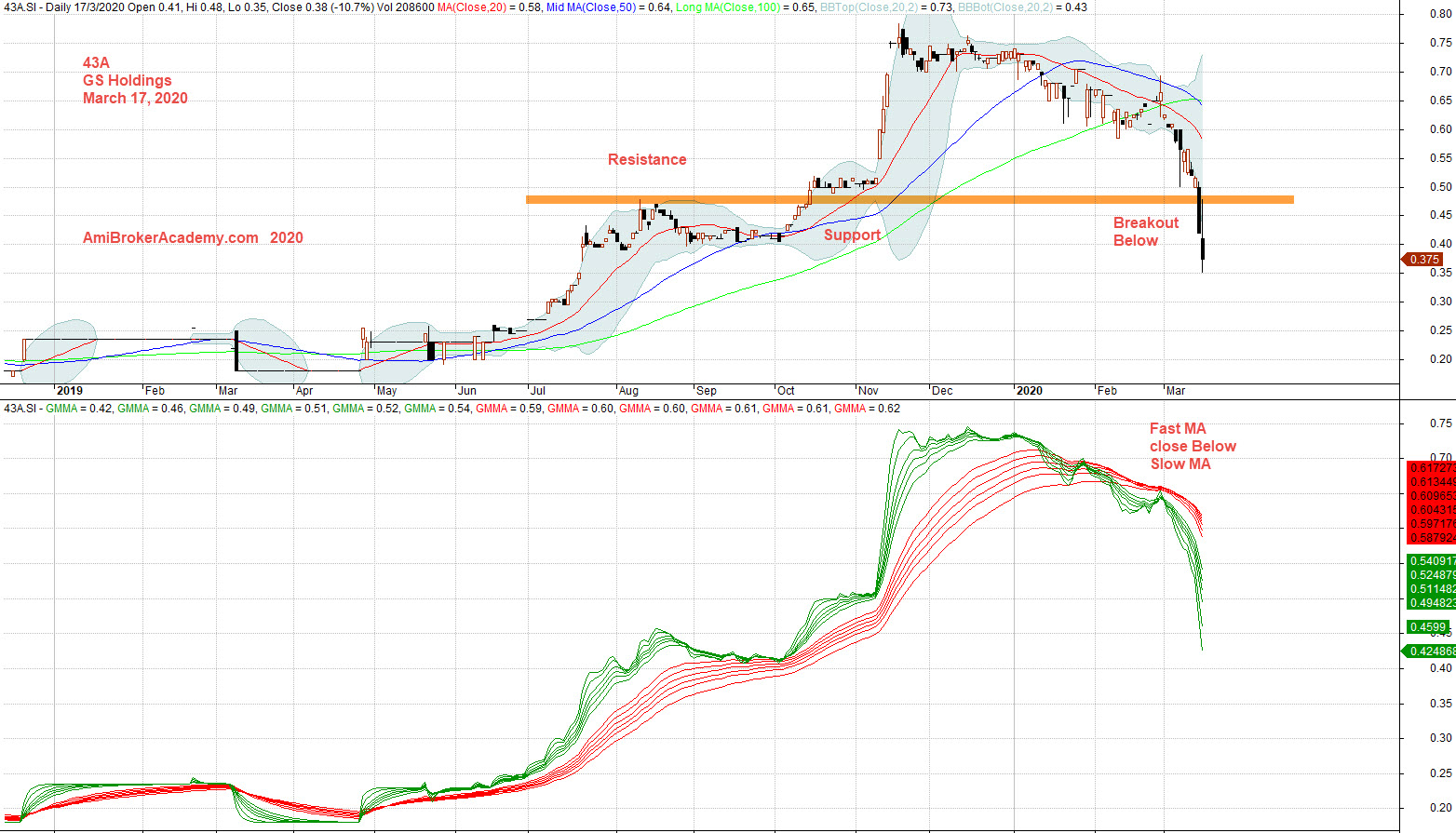1456x833 pixels.
Task: Click the 'Mid MA(Close,50) = 0.64' legend
Action: pyautogui.click(x=609, y=7)
